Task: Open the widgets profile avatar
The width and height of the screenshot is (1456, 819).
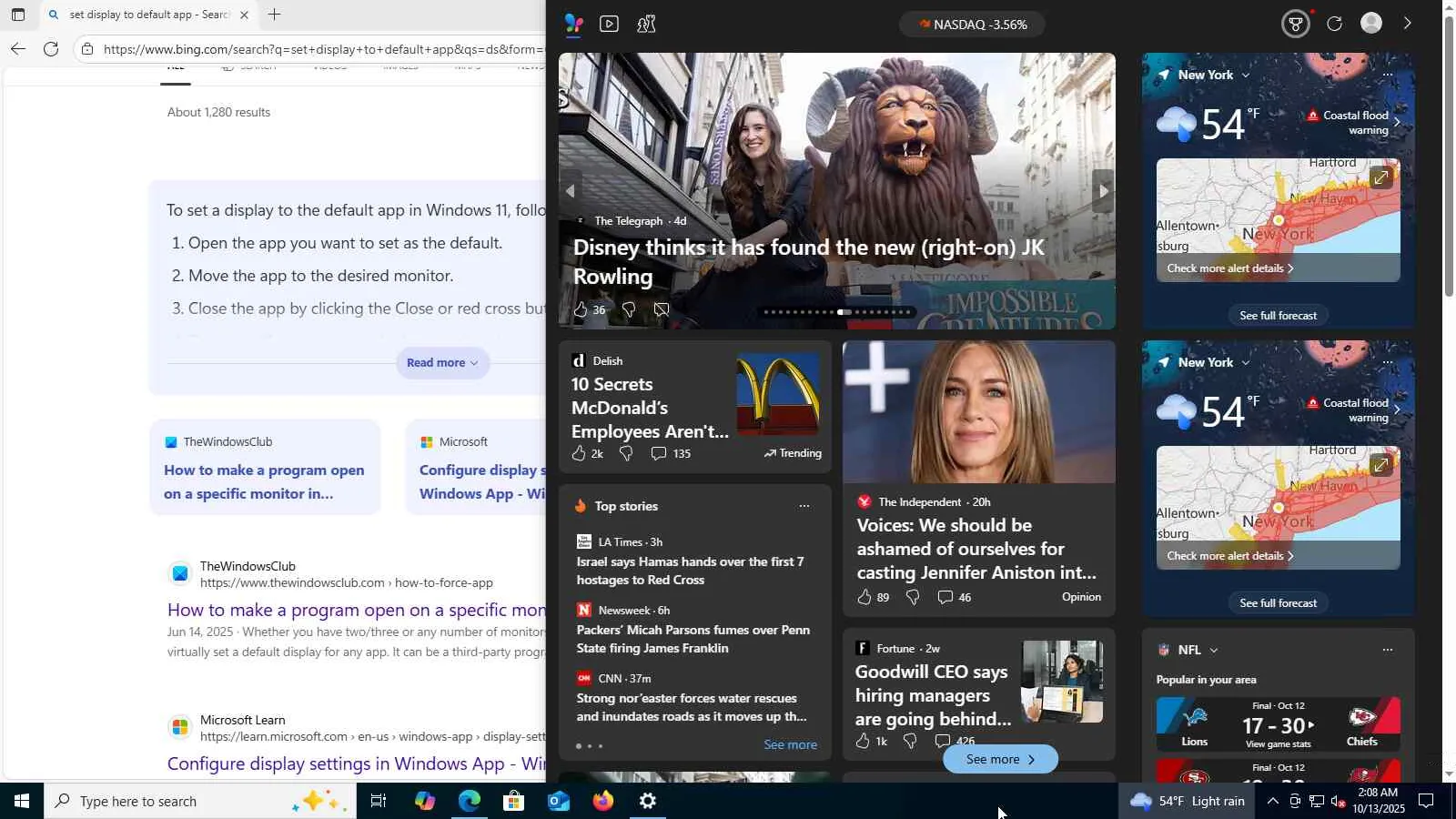Action: 1371,23
